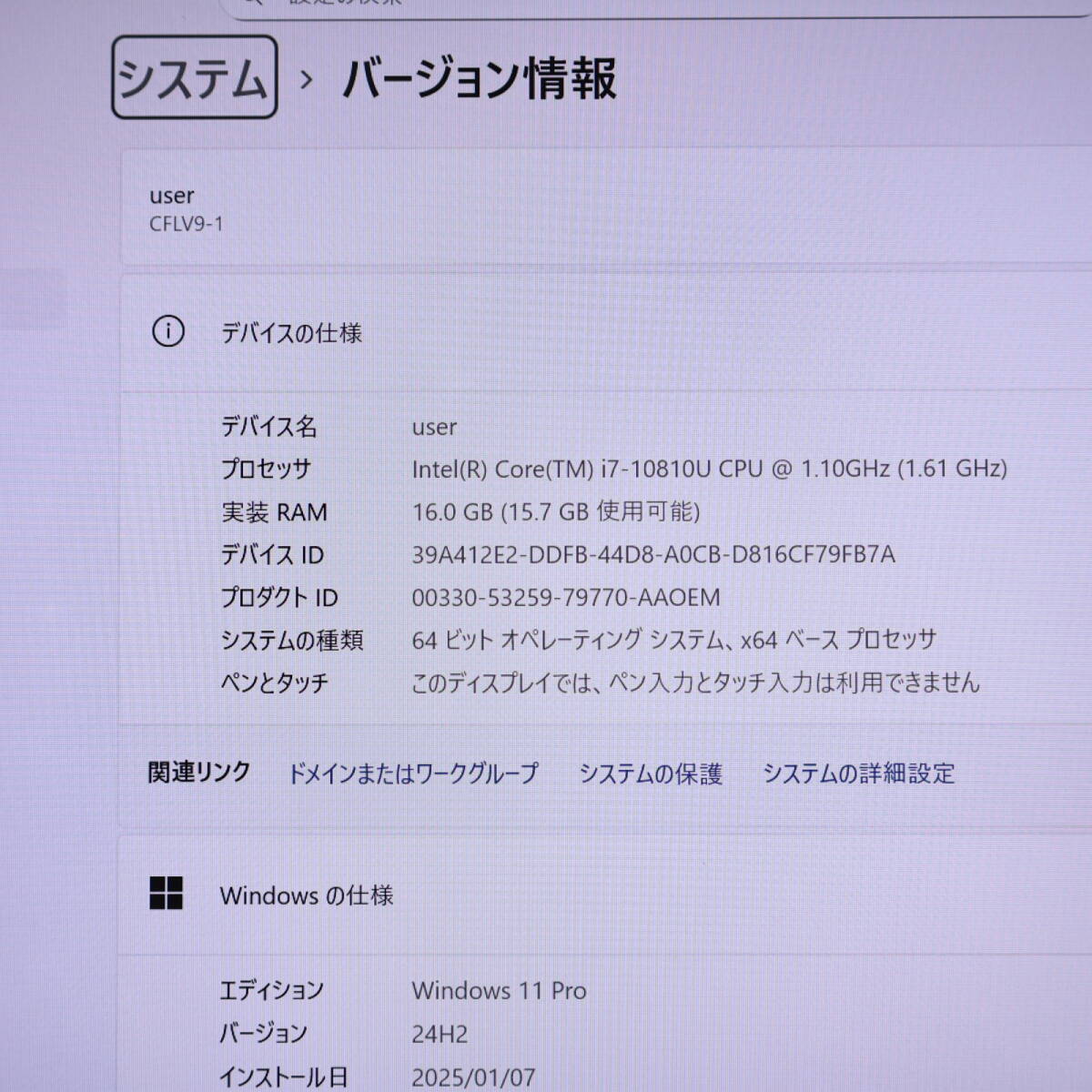
Task: Click the 関連リンク label
Action: [199, 772]
